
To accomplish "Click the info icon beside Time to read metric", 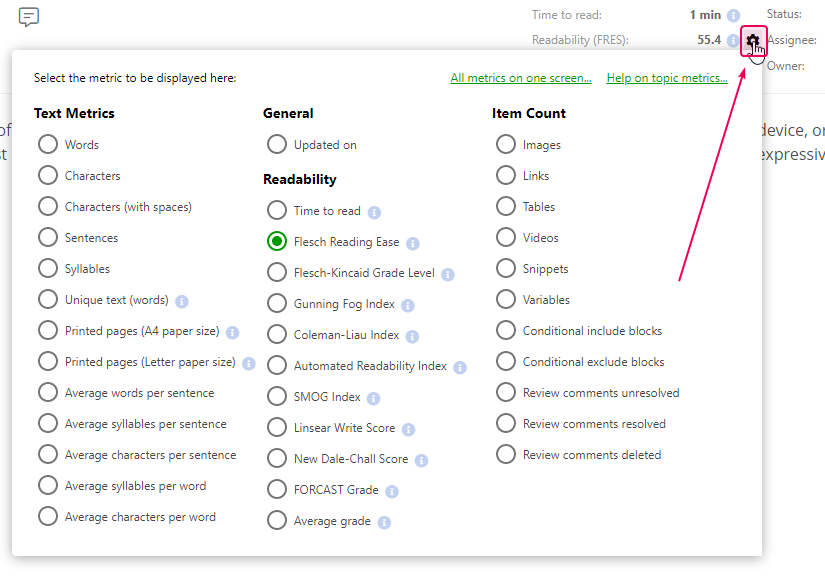I will pyautogui.click(x=374, y=211).
